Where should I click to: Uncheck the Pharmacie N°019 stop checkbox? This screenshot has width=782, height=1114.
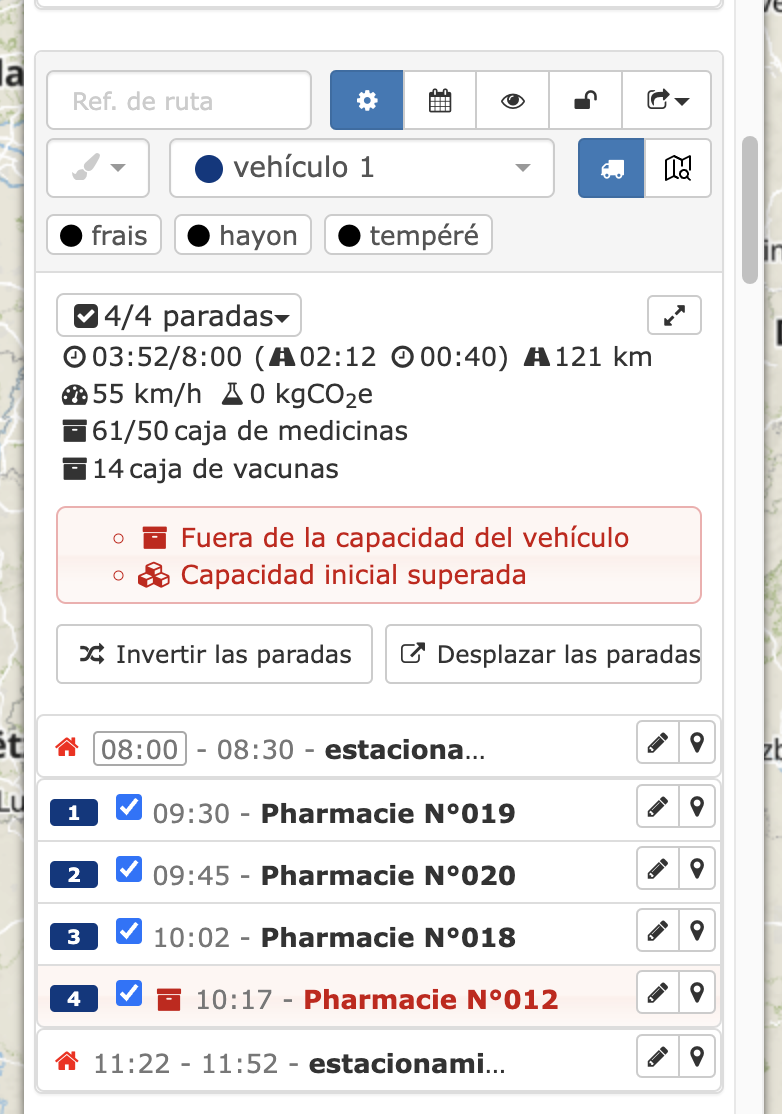pyautogui.click(x=129, y=808)
